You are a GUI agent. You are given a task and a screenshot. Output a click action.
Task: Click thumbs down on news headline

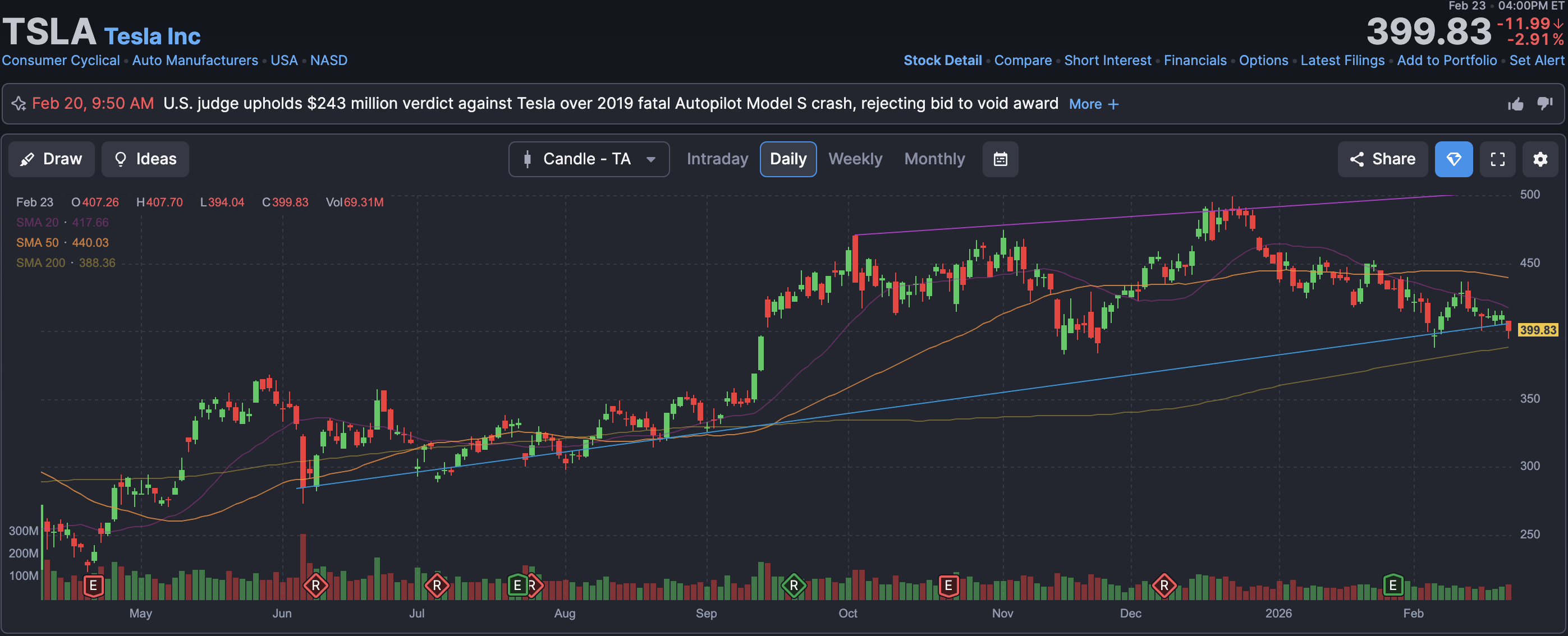(1545, 104)
